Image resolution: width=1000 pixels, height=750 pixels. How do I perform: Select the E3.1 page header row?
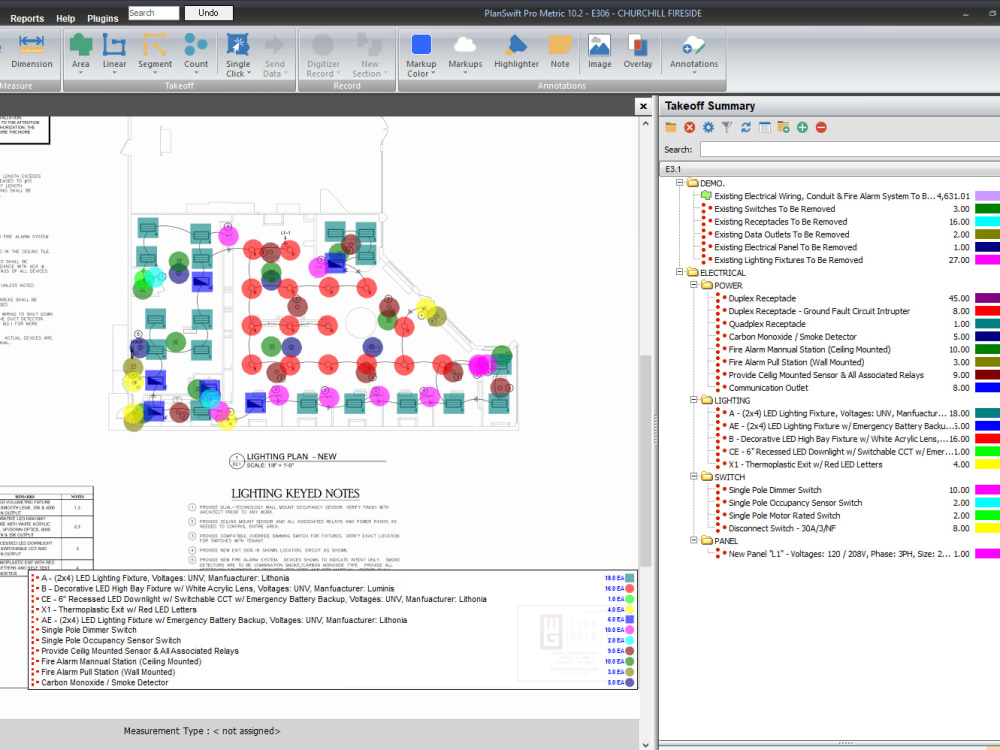pos(829,169)
